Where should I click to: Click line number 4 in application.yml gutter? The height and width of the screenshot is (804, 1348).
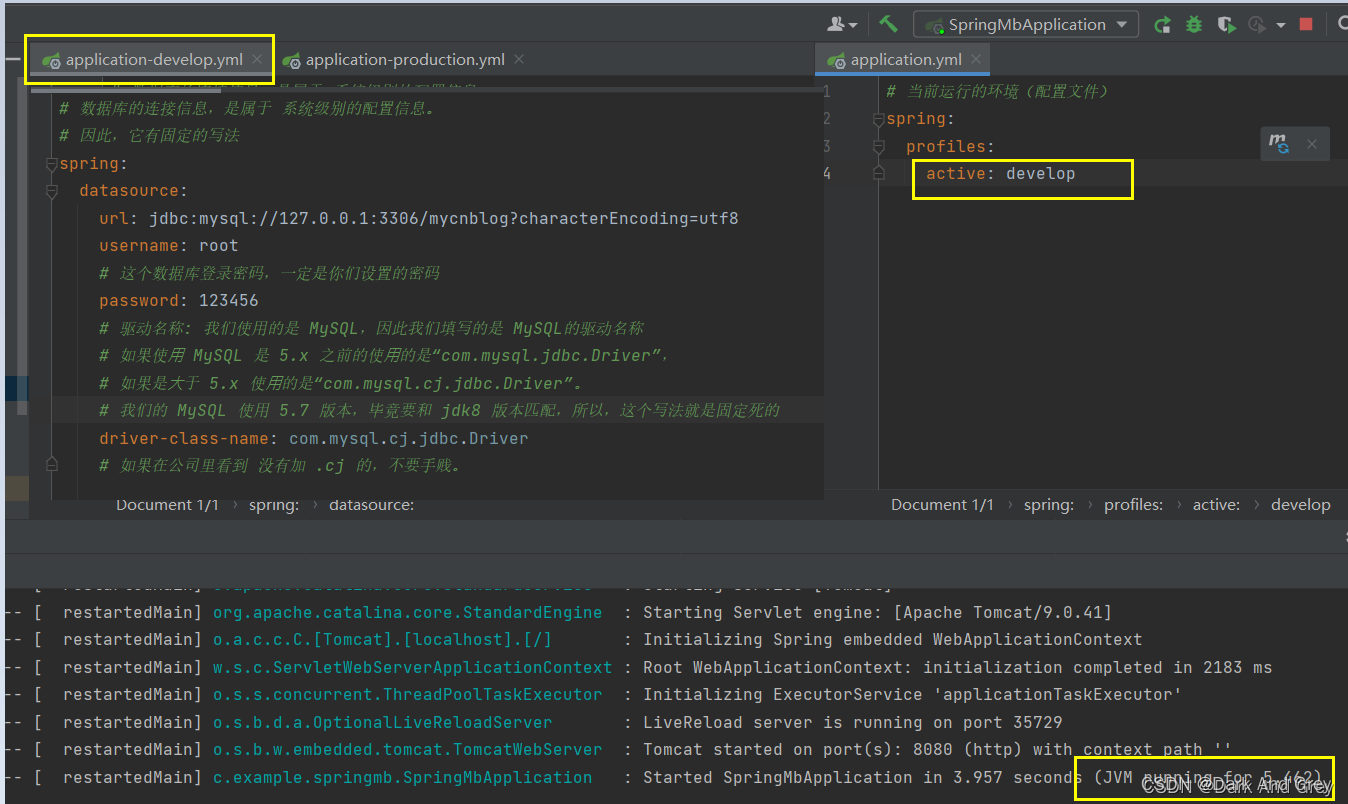point(827,173)
